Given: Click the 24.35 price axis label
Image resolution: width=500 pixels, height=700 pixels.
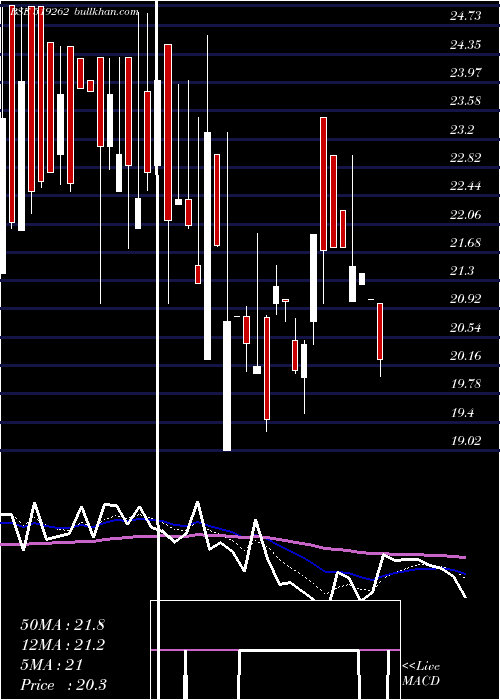Looking at the screenshot, I should (466, 45).
